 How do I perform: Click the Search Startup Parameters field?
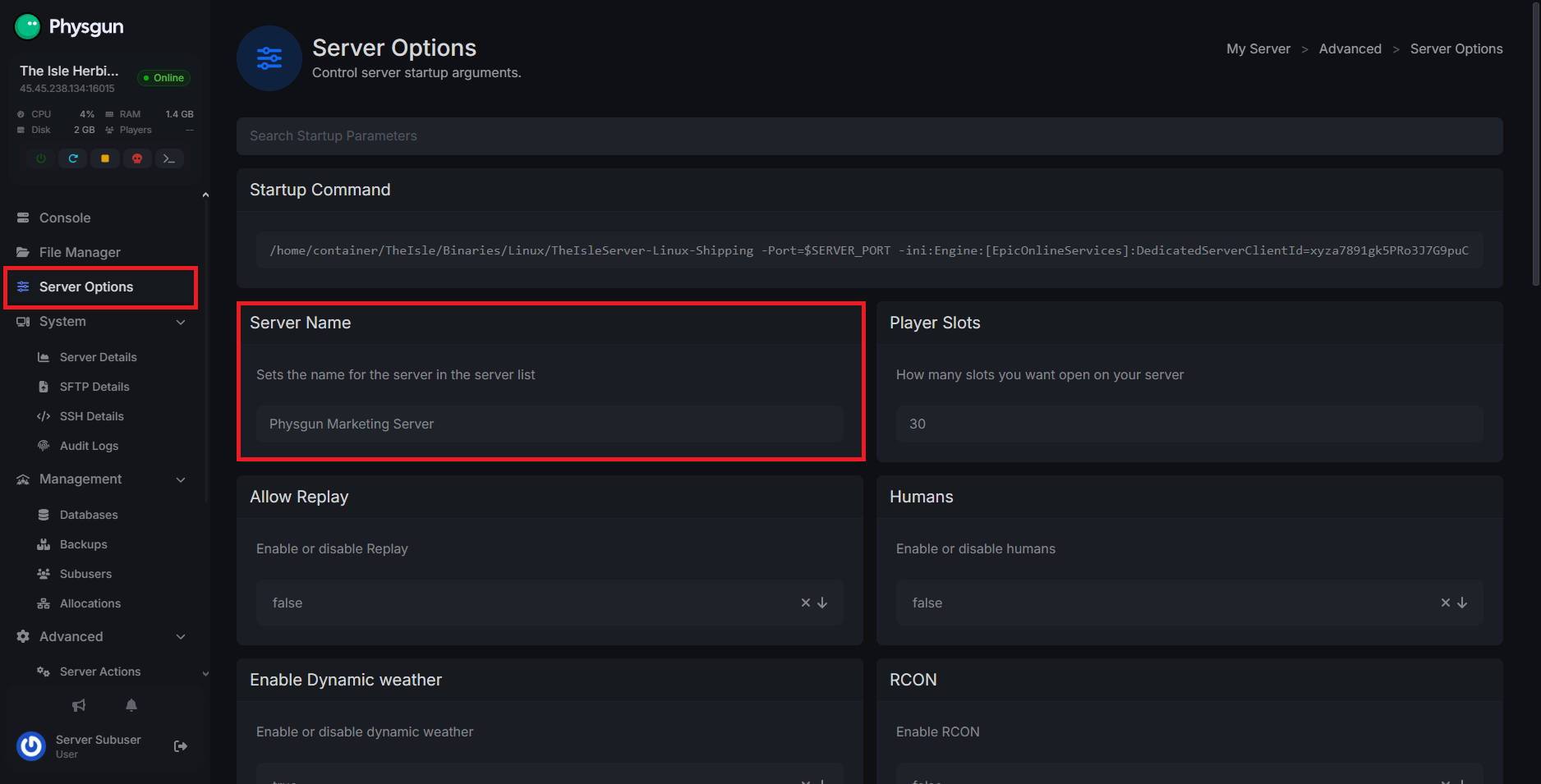click(870, 136)
